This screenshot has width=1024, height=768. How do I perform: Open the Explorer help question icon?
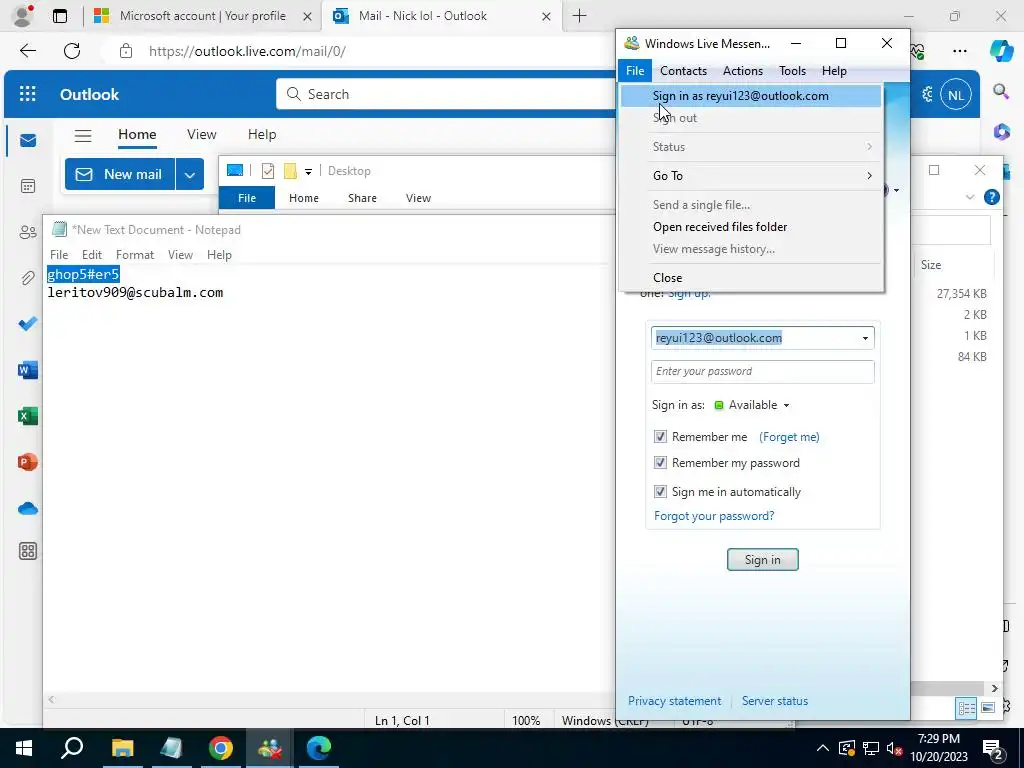(991, 197)
